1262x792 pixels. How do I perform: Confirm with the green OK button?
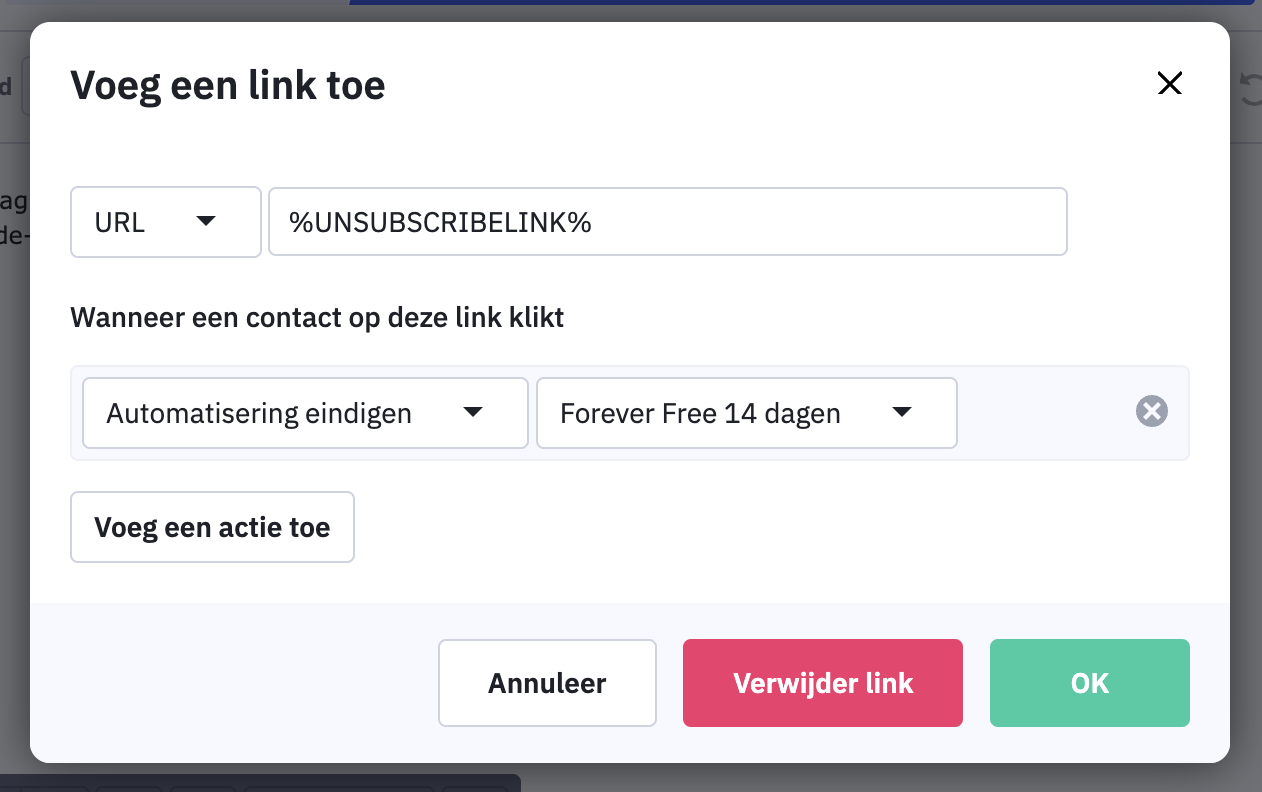pyautogui.click(x=1089, y=683)
